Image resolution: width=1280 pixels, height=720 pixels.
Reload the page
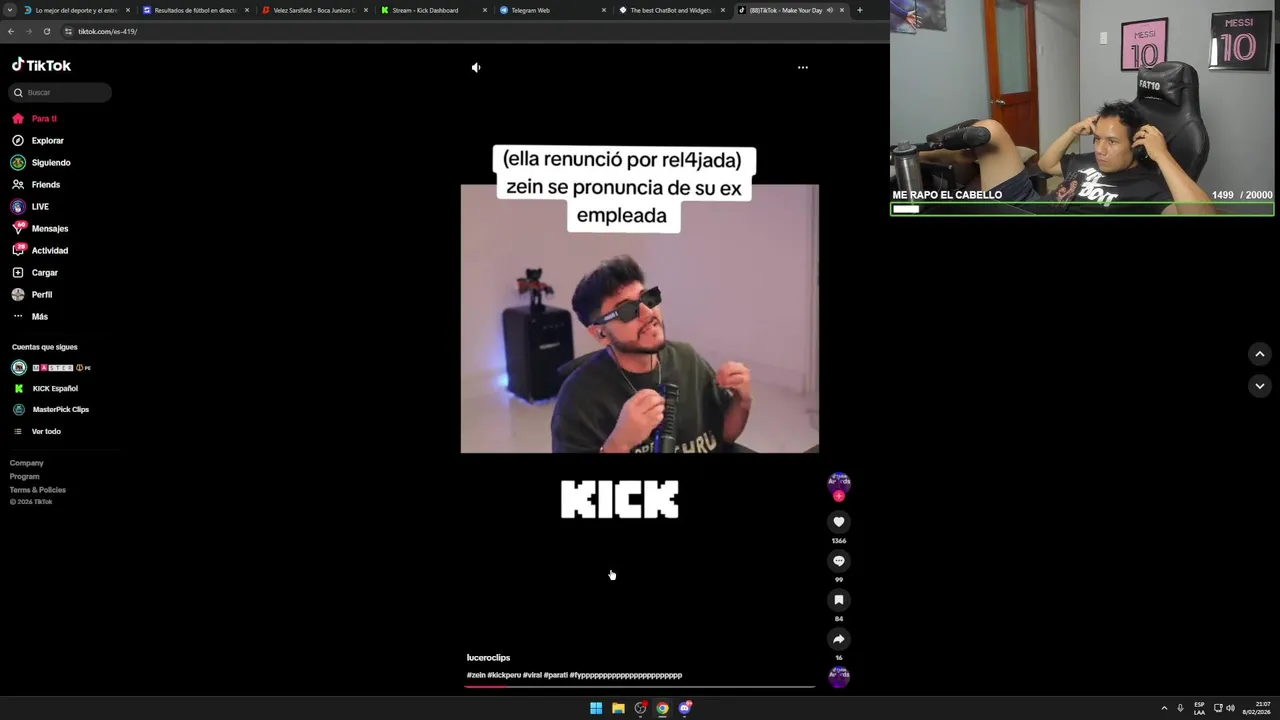coord(46,31)
